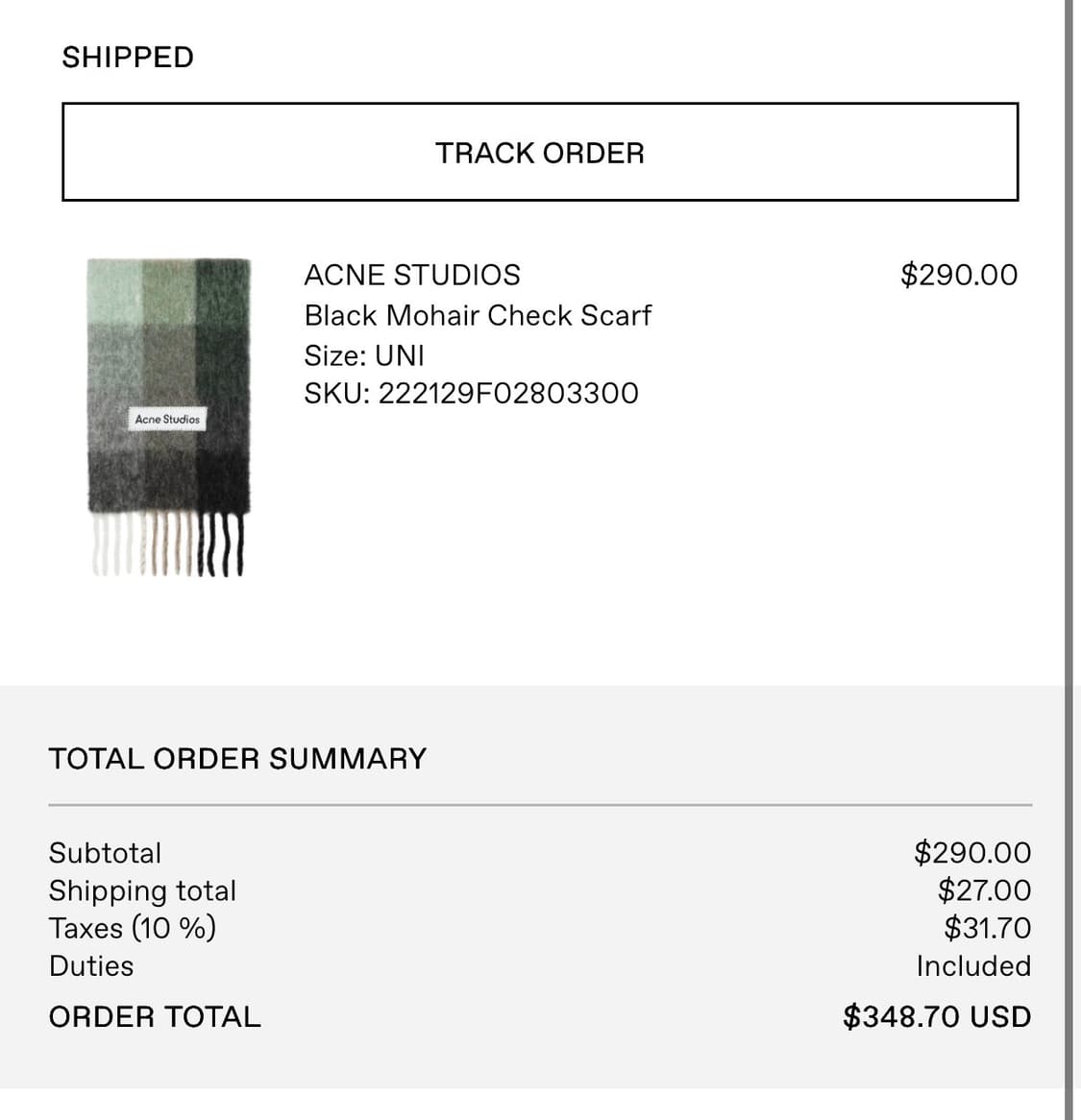Image resolution: width=1081 pixels, height=1120 pixels.
Task: Click the $348.70 USD order total
Action: point(936,1017)
